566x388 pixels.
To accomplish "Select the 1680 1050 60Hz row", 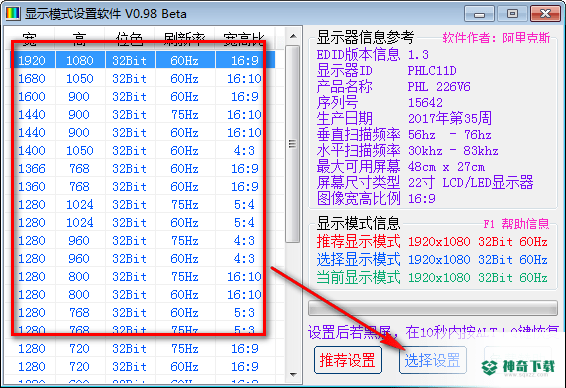I will pos(142,78).
